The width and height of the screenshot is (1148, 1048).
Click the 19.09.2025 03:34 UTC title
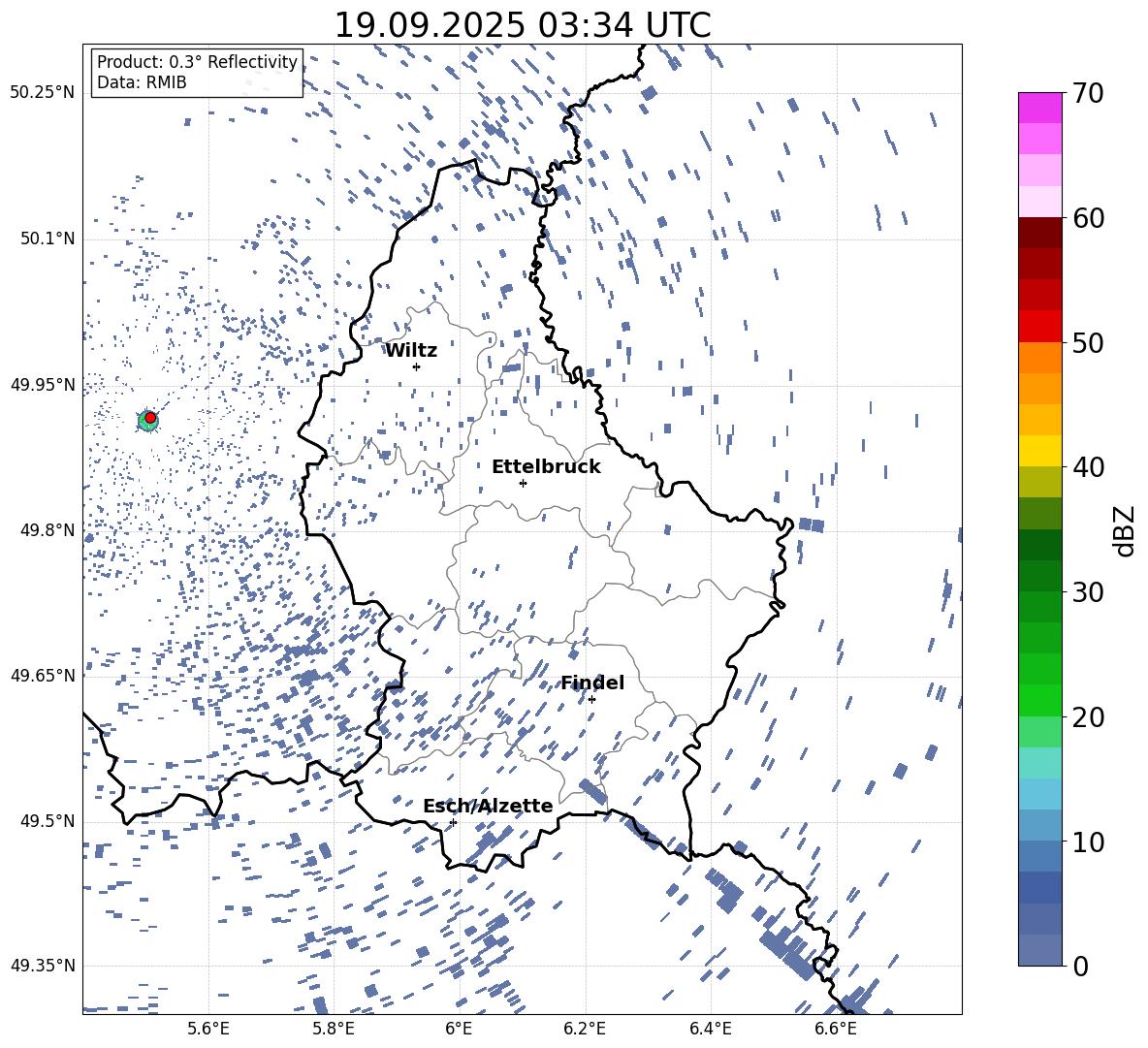coord(522,25)
